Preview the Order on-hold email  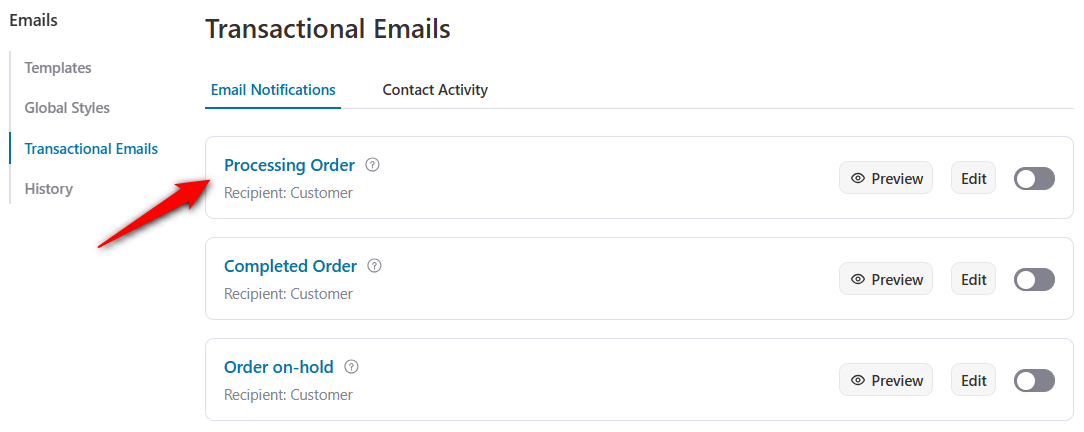pos(886,380)
